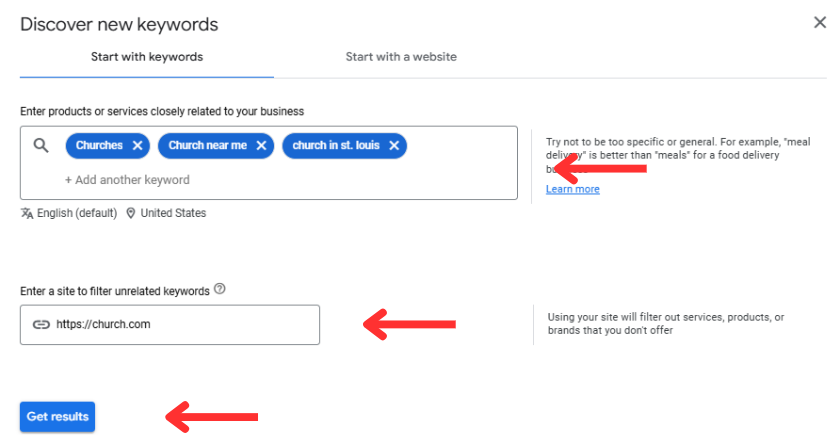The height and width of the screenshot is (439, 840).
Task: Select the Churches keyword chip label
Action: click(x=99, y=146)
